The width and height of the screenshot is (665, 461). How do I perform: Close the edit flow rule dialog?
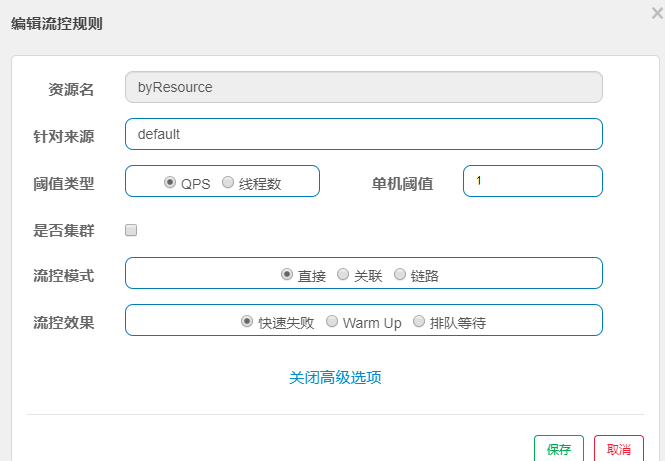pyautogui.click(x=657, y=13)
